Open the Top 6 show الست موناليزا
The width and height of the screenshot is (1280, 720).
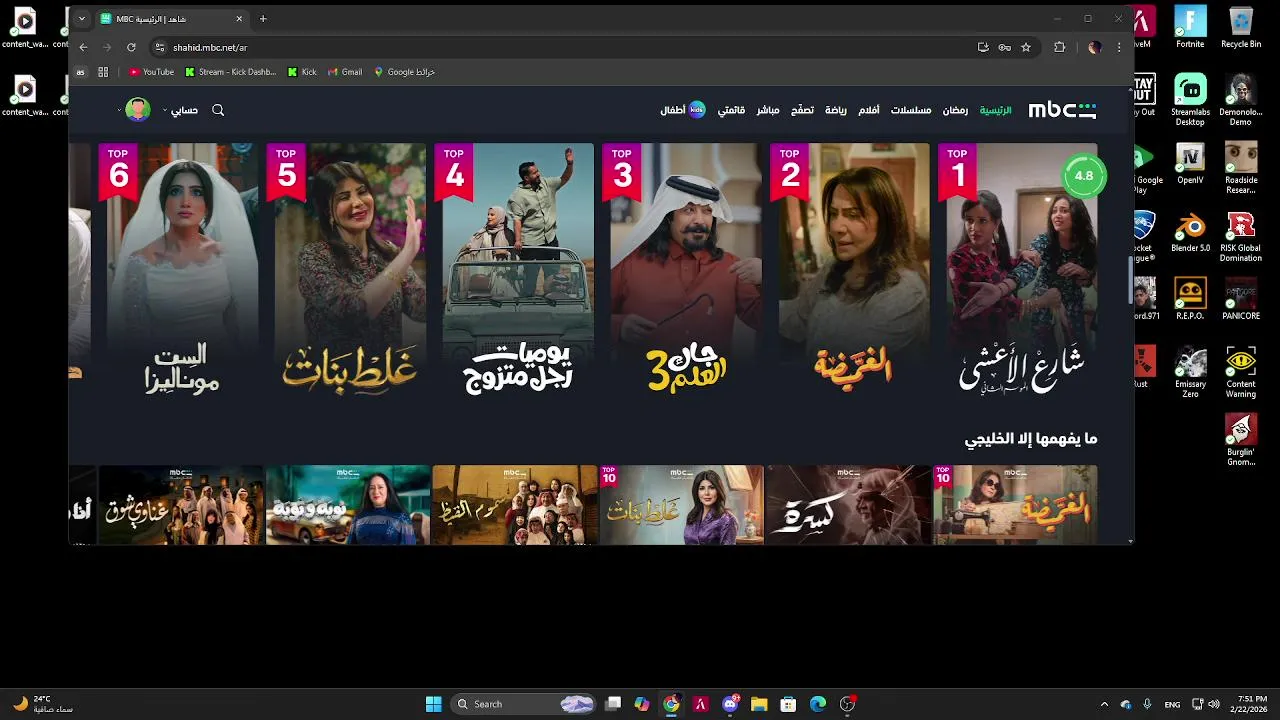coord(178,270)
